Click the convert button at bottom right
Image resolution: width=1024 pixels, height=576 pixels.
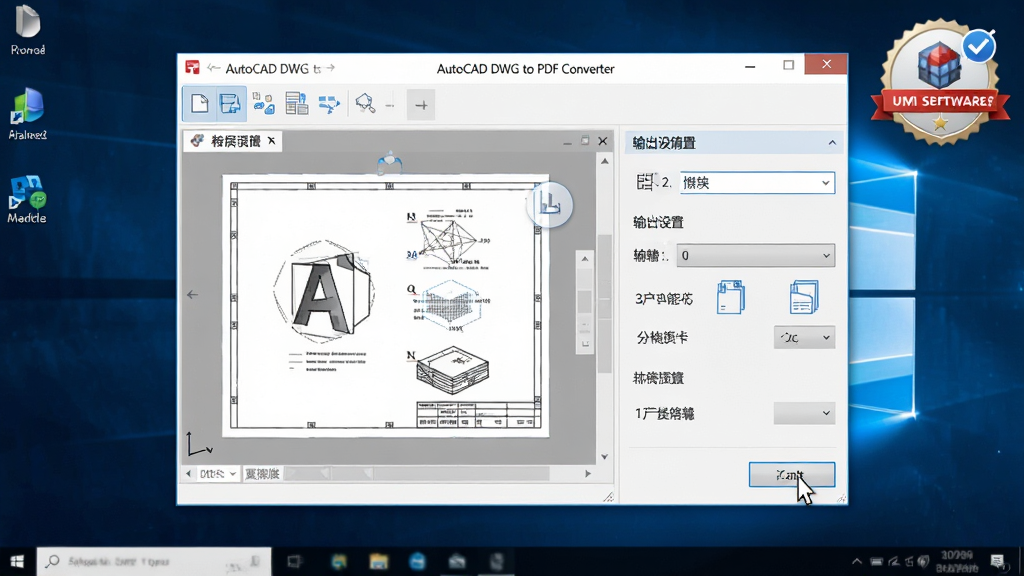(x=792, y=475)
